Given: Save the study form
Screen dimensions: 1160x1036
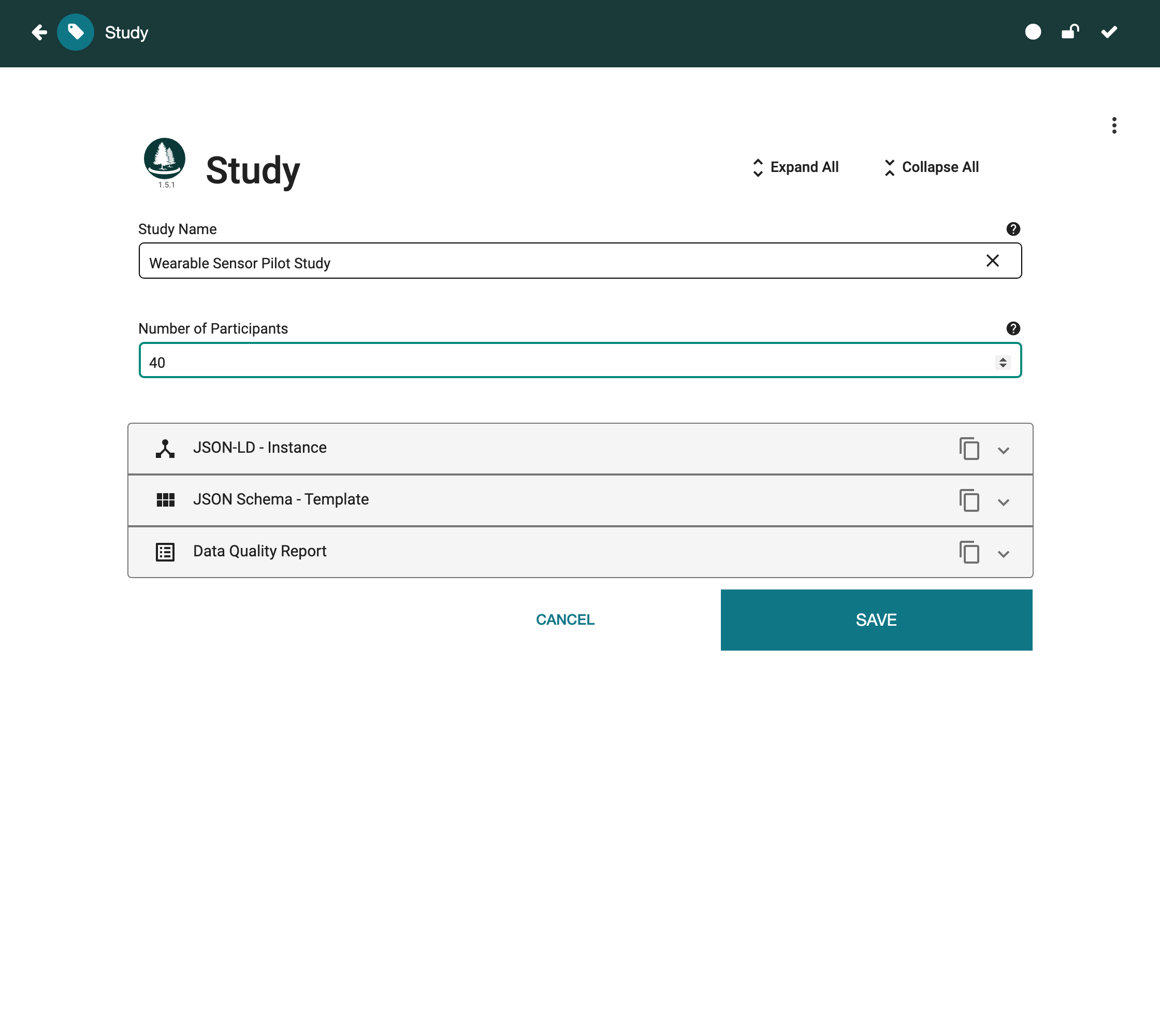Looking at the screenshot, I should click(877, 620).
